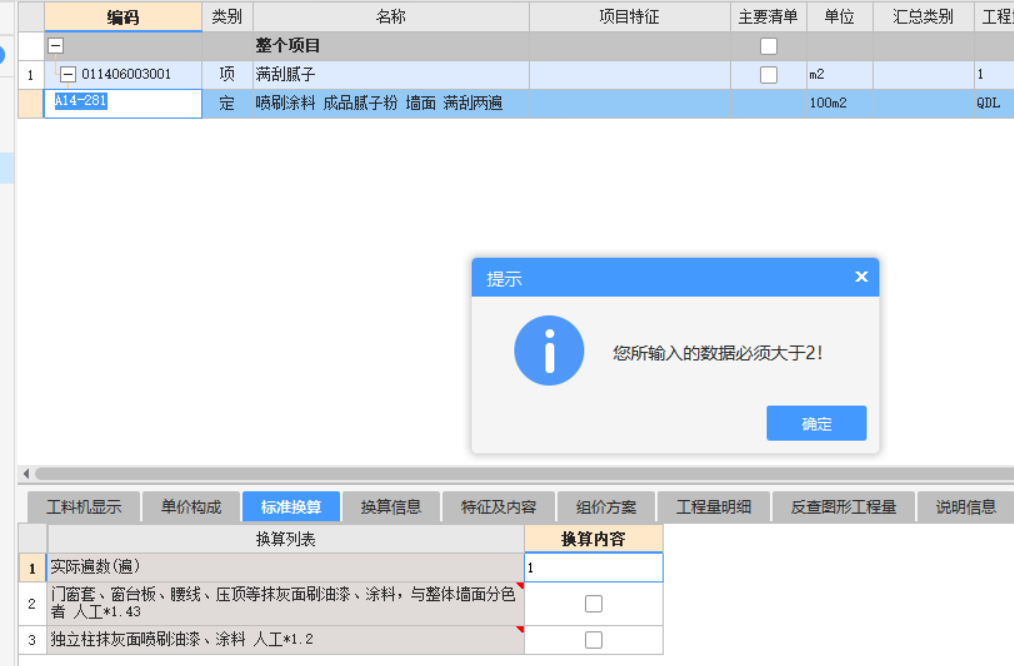Click the 确定 button in the dialog
The width and height of the screenshot is (1014, 666).
816,424
